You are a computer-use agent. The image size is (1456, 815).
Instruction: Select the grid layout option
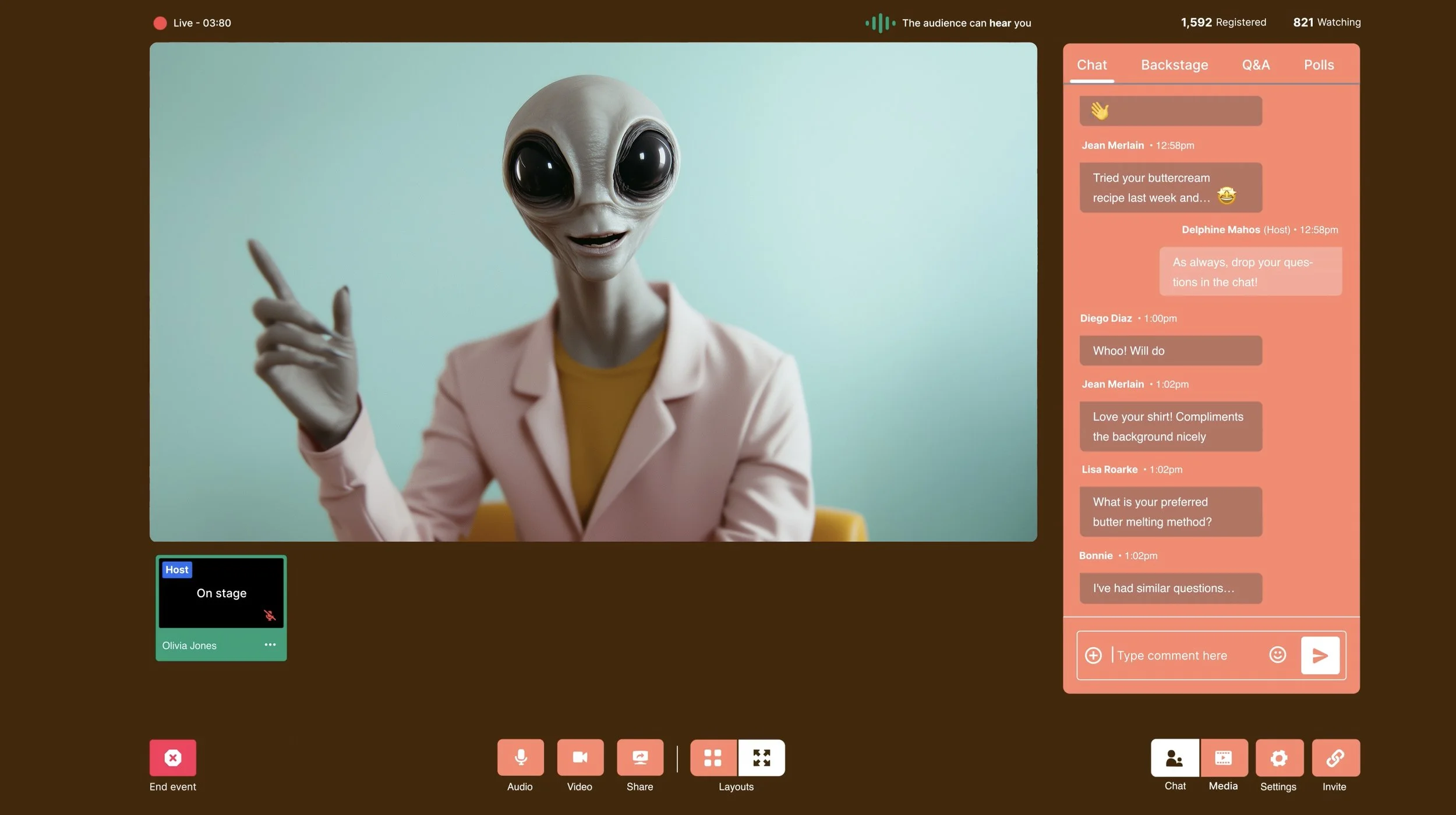(x=713, y=758)
